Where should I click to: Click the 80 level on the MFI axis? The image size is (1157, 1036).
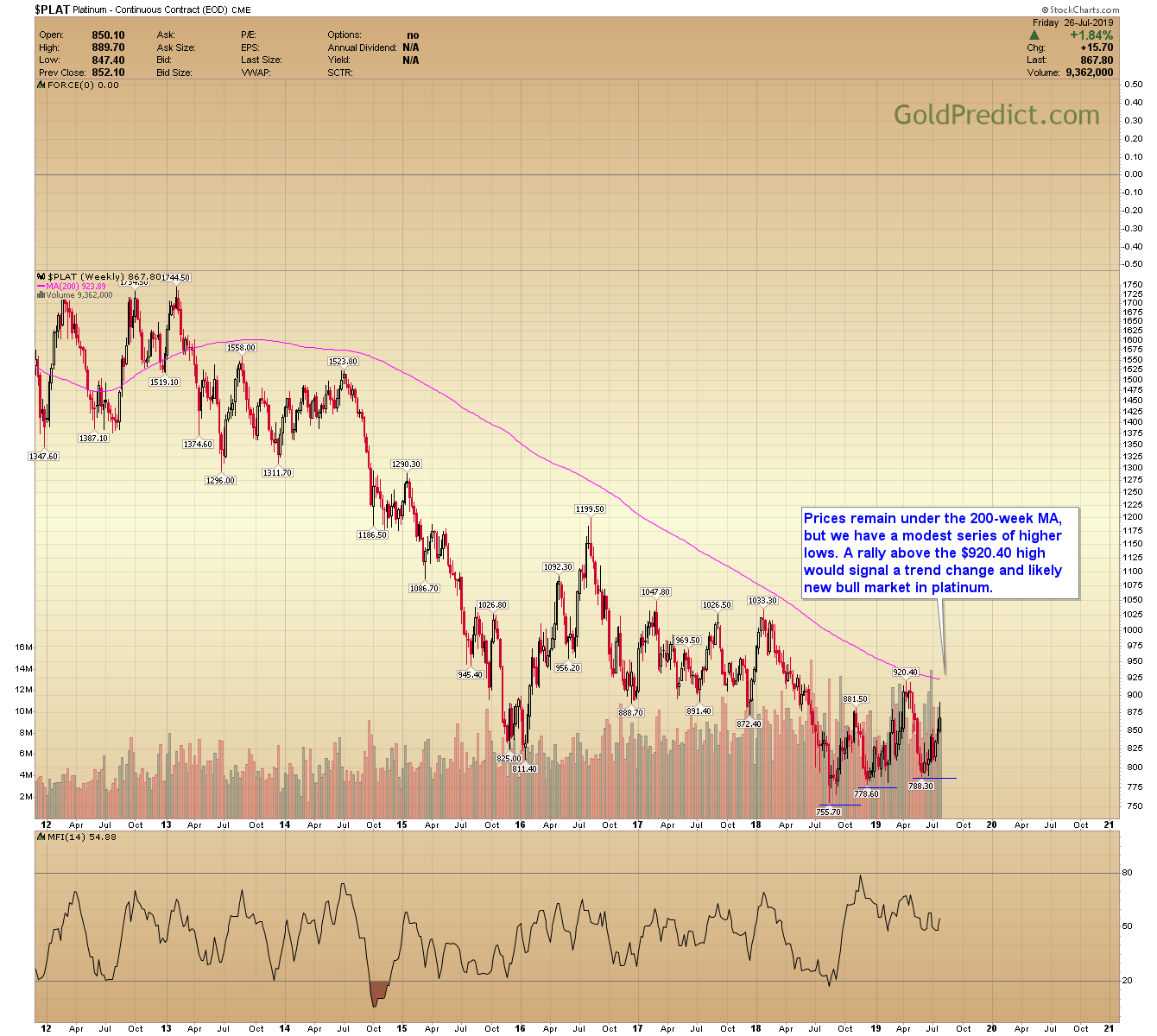click(1128, 873)
